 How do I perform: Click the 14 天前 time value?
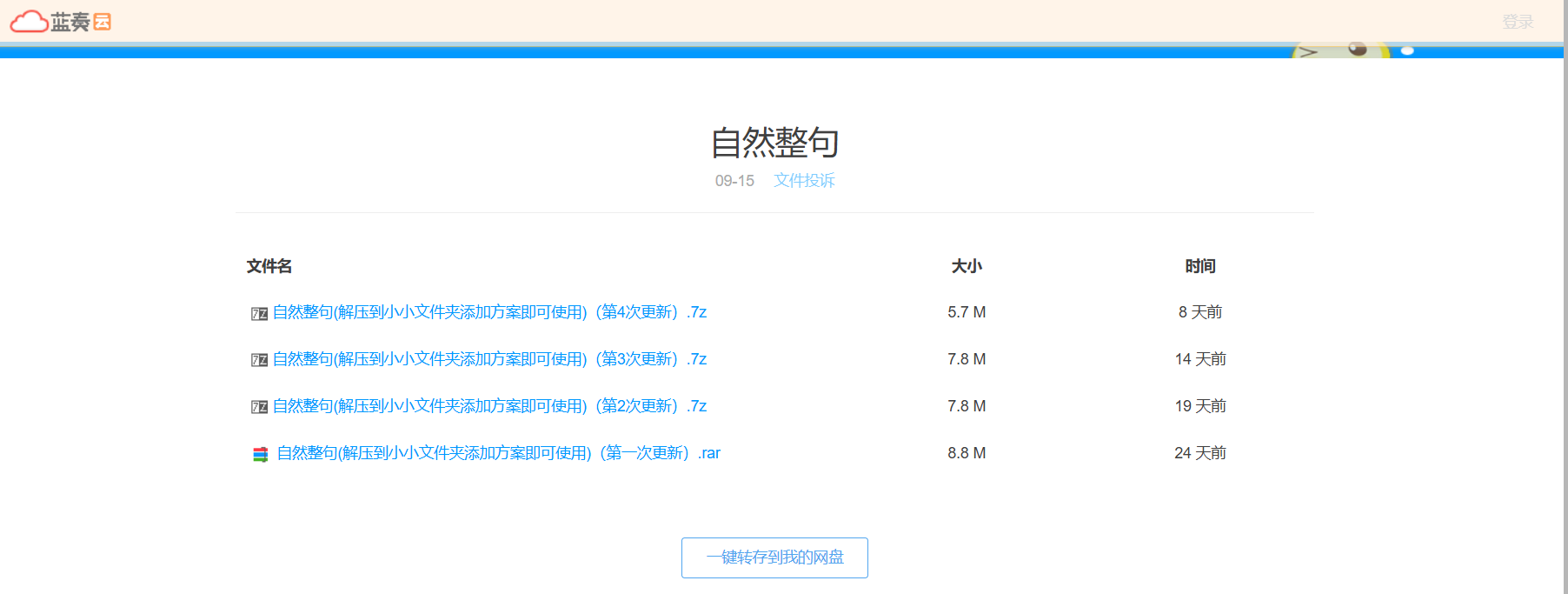click(x=1200, y=359)
